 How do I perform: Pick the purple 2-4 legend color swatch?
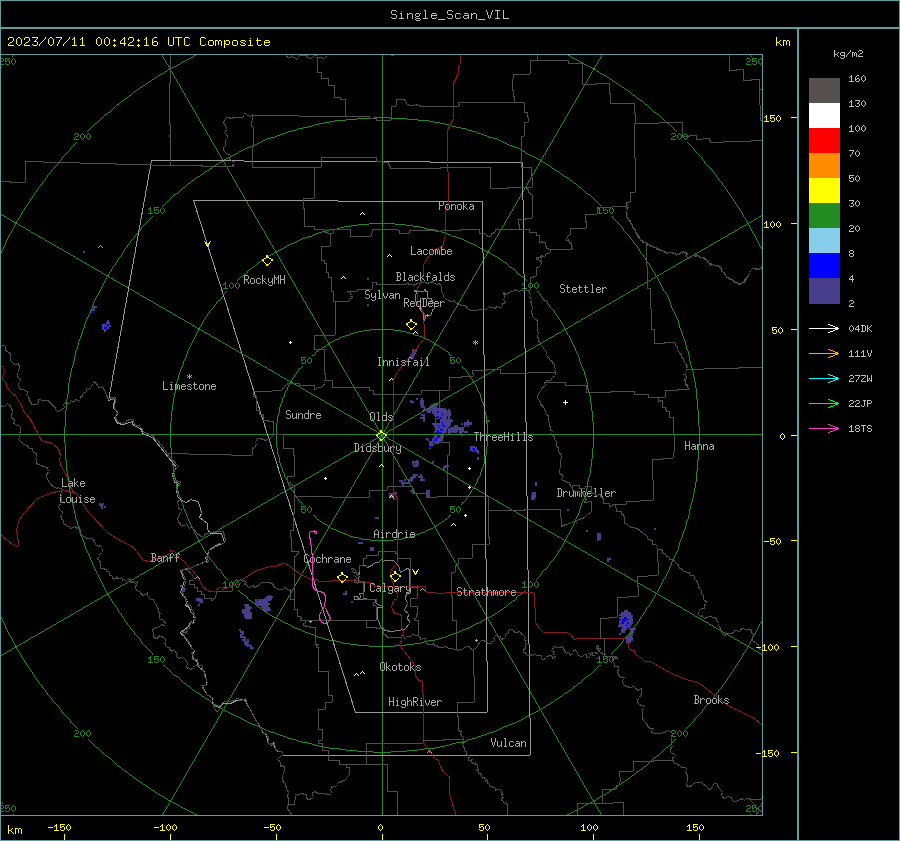(824, 291)
